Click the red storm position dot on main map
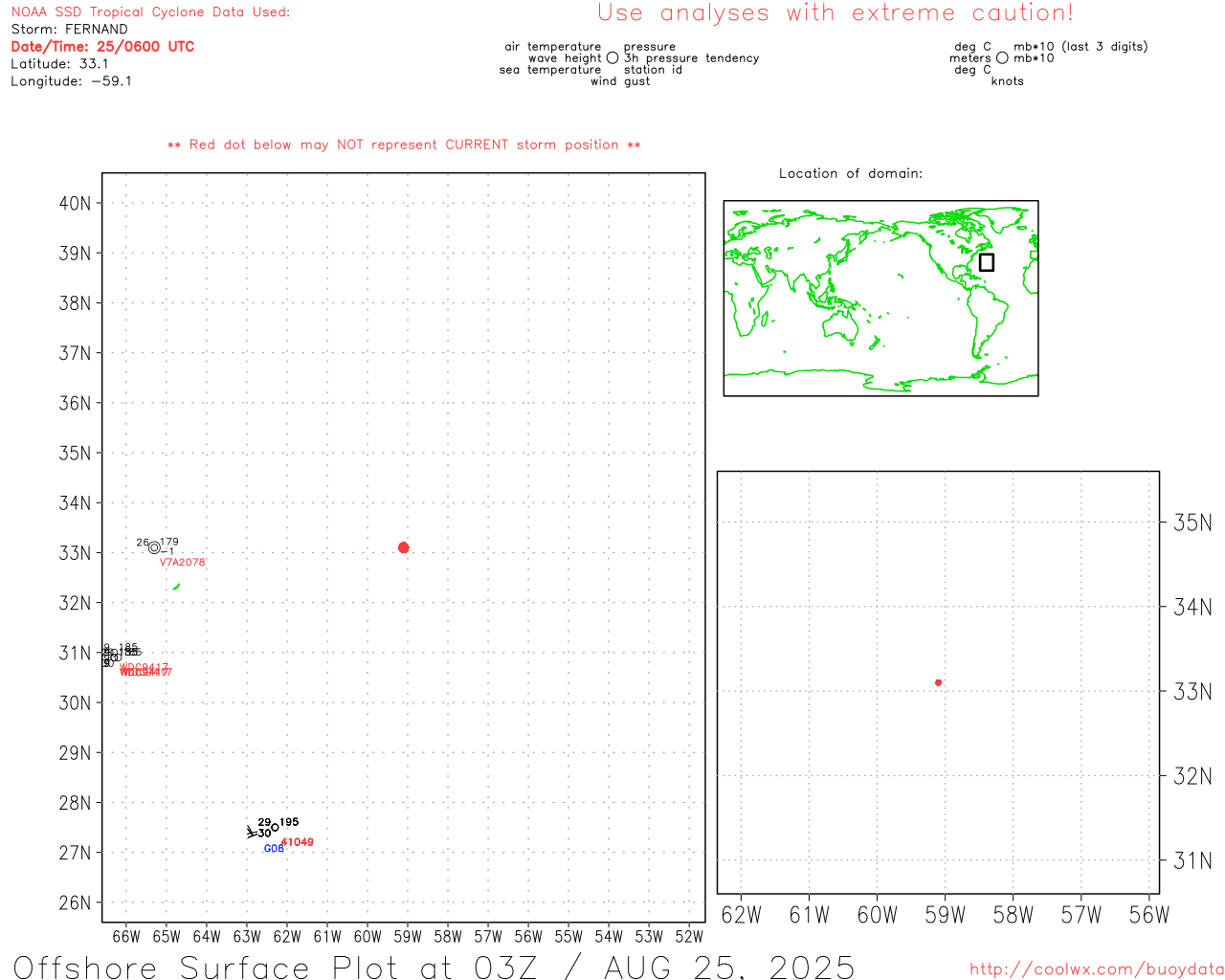Screen dimensions: 1225x980 [403, 547]
